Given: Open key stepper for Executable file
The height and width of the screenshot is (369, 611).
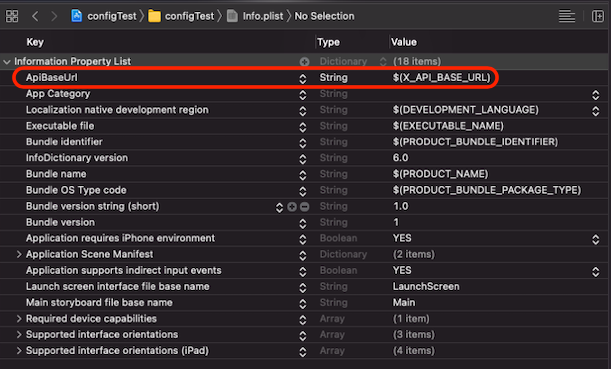Looking at the screenshot, I should tap(303, 127).
